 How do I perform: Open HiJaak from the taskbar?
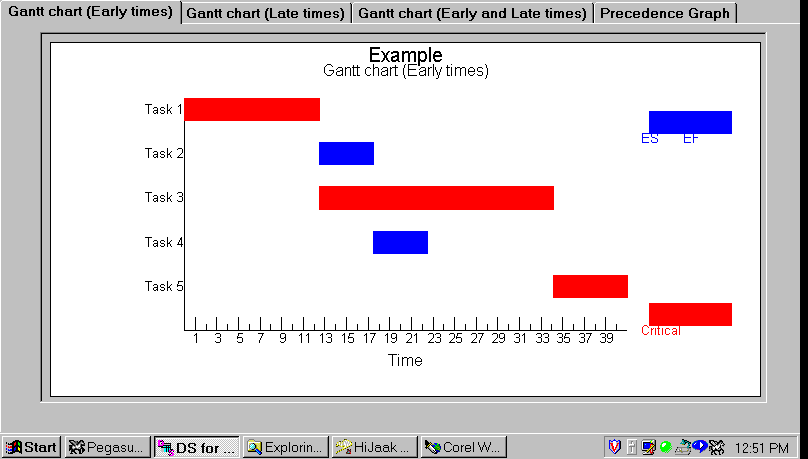[x=374, y=447]
